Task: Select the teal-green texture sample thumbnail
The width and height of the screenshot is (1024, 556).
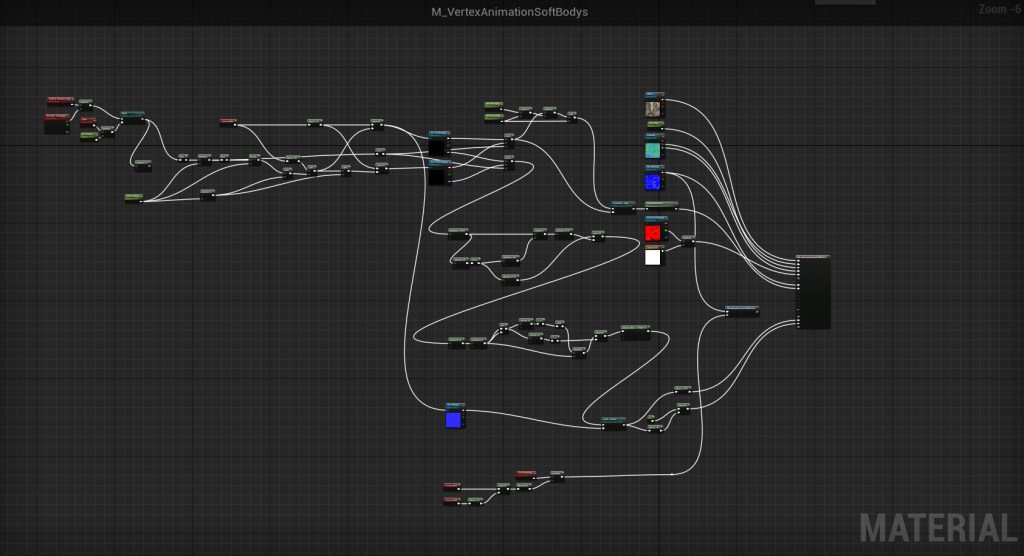Action: [653, 151]
